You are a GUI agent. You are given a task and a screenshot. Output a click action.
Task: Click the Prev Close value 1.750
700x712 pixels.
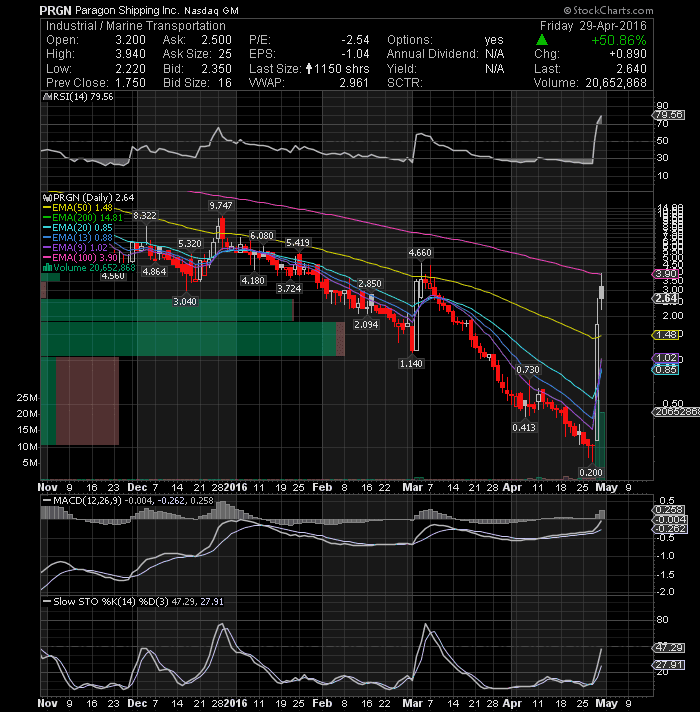tap(130, 83)
